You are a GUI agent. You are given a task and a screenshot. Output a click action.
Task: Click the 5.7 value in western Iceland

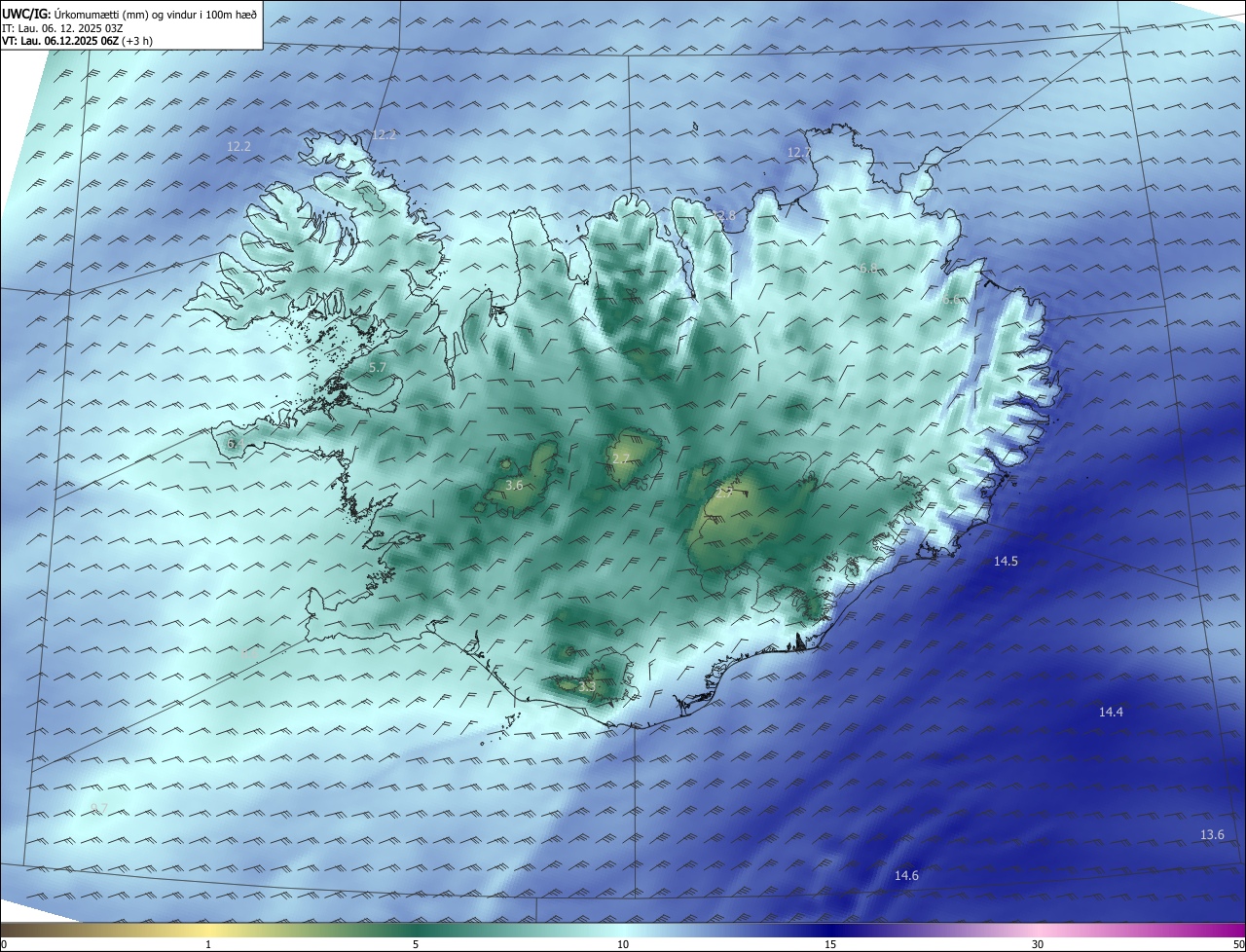tap(379, 368)
